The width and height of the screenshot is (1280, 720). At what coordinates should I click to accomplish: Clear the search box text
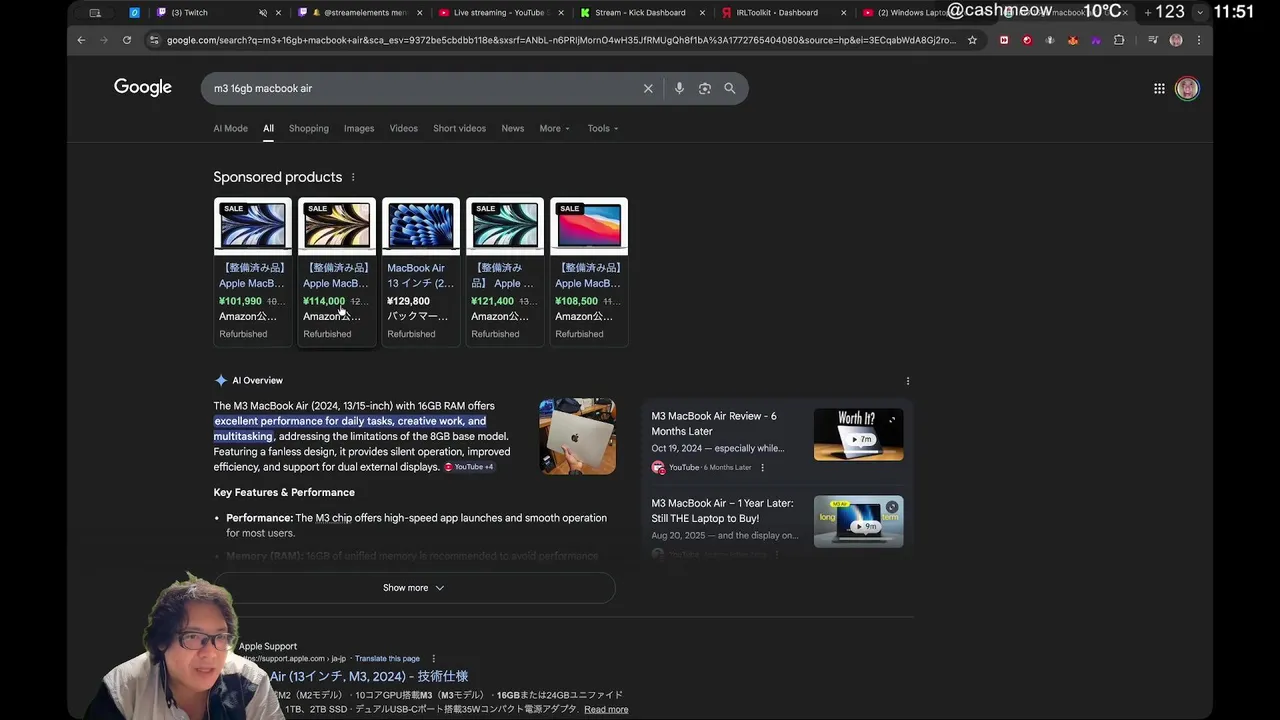click(648, 88)
